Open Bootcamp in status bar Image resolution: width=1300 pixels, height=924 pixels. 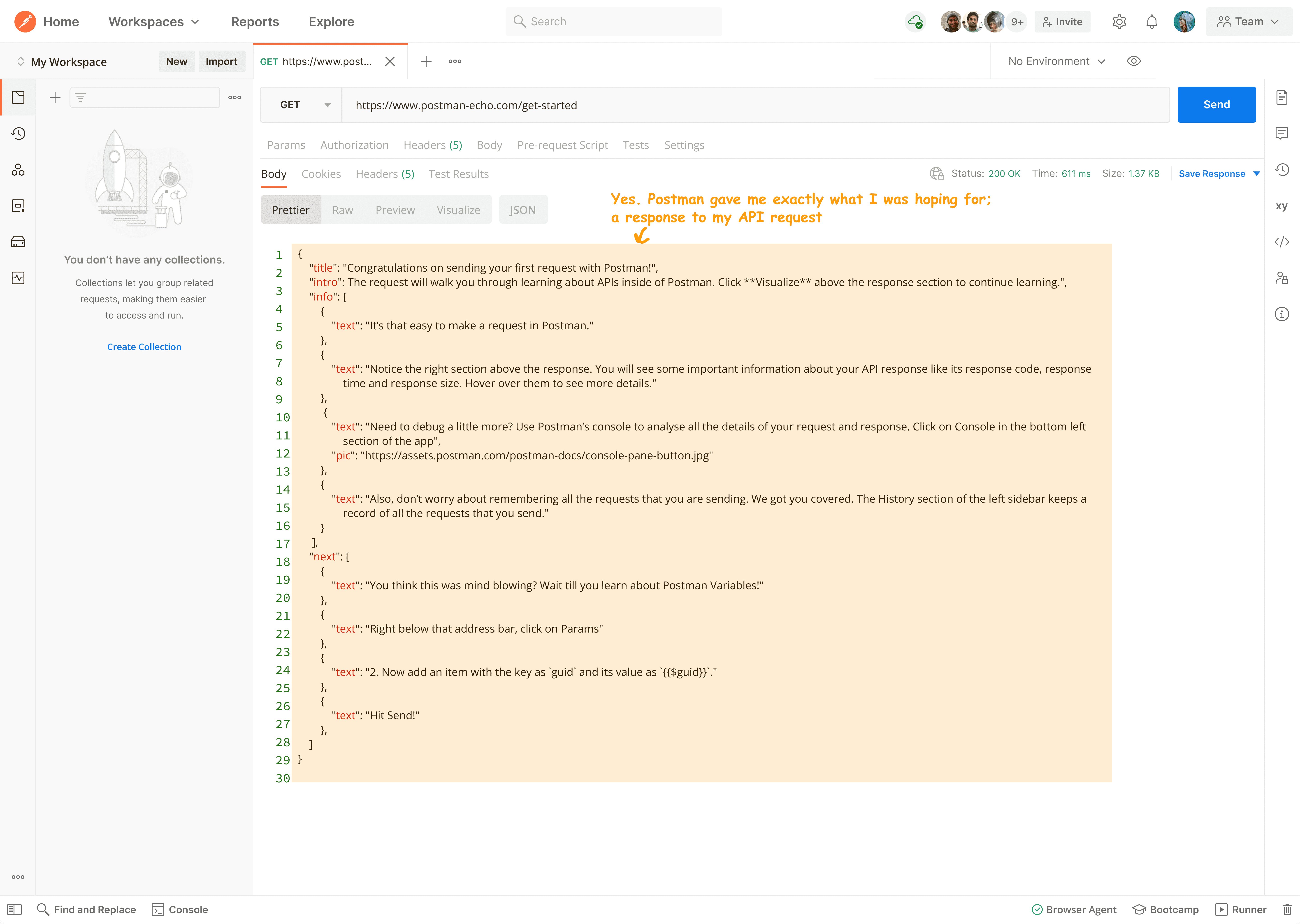point(1166,910)
